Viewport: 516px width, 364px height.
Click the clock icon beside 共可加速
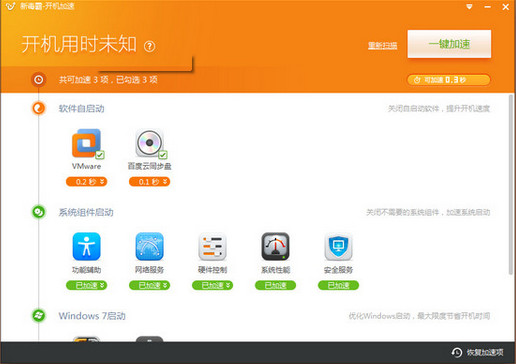click(x=39, y=80)
